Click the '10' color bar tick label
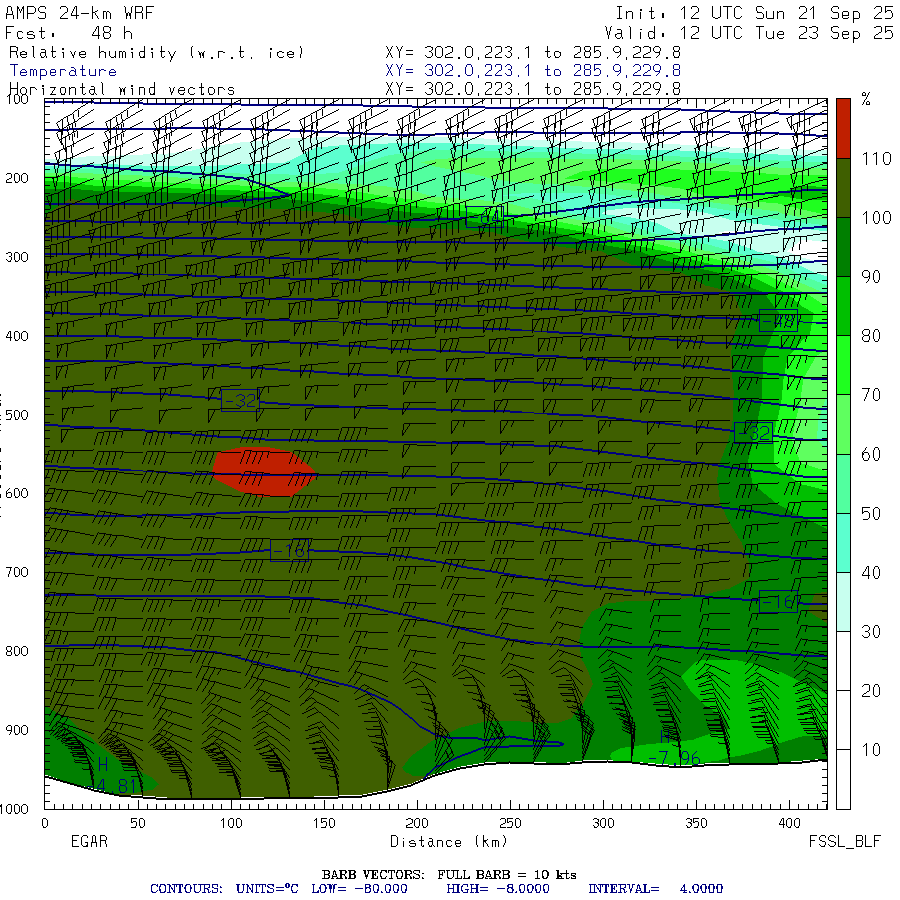The height and width of the screenshot is (900, 900). click(x=871, y=750)
